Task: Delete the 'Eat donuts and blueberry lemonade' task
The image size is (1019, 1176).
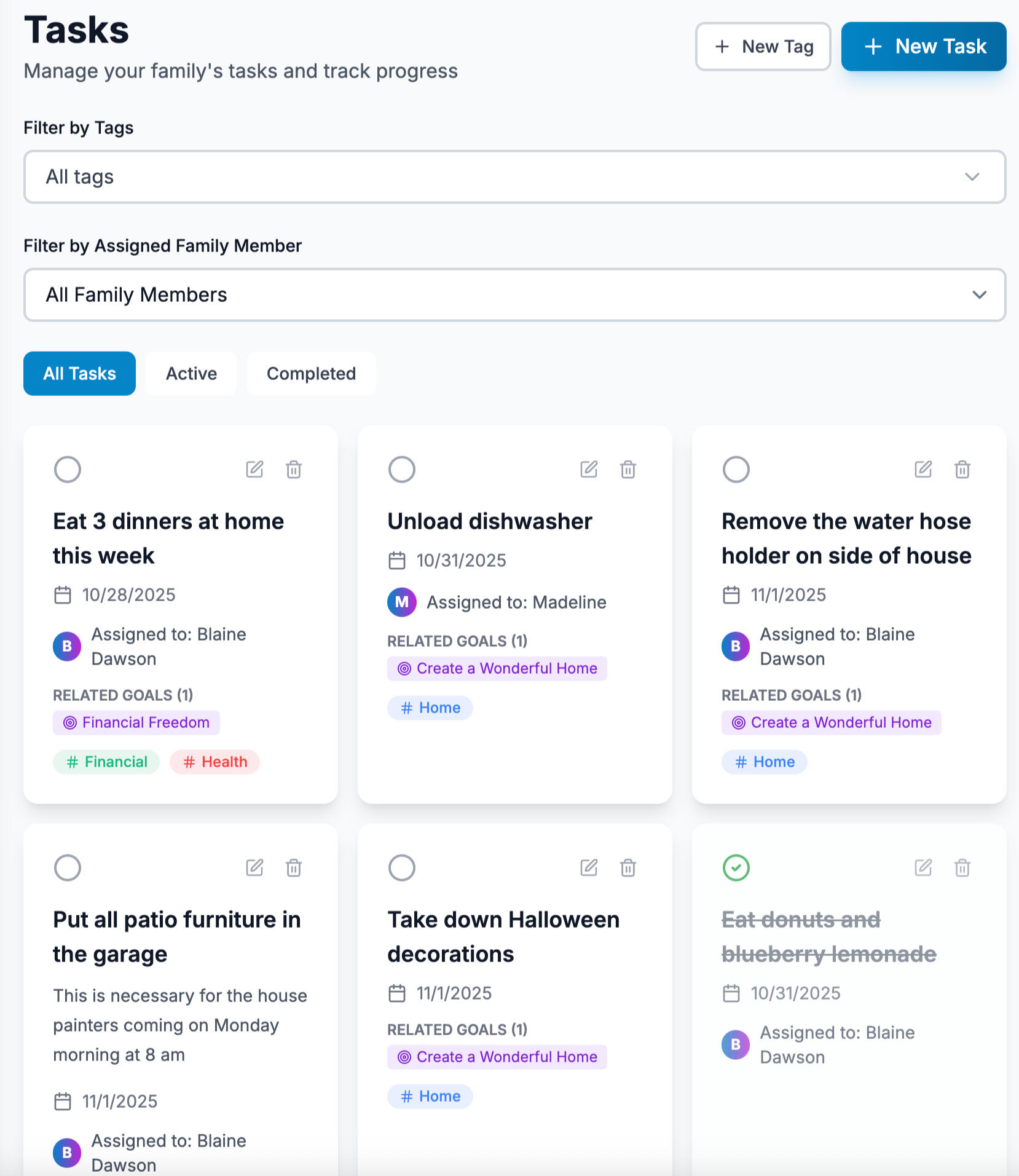Action: [x=962, y=868]
